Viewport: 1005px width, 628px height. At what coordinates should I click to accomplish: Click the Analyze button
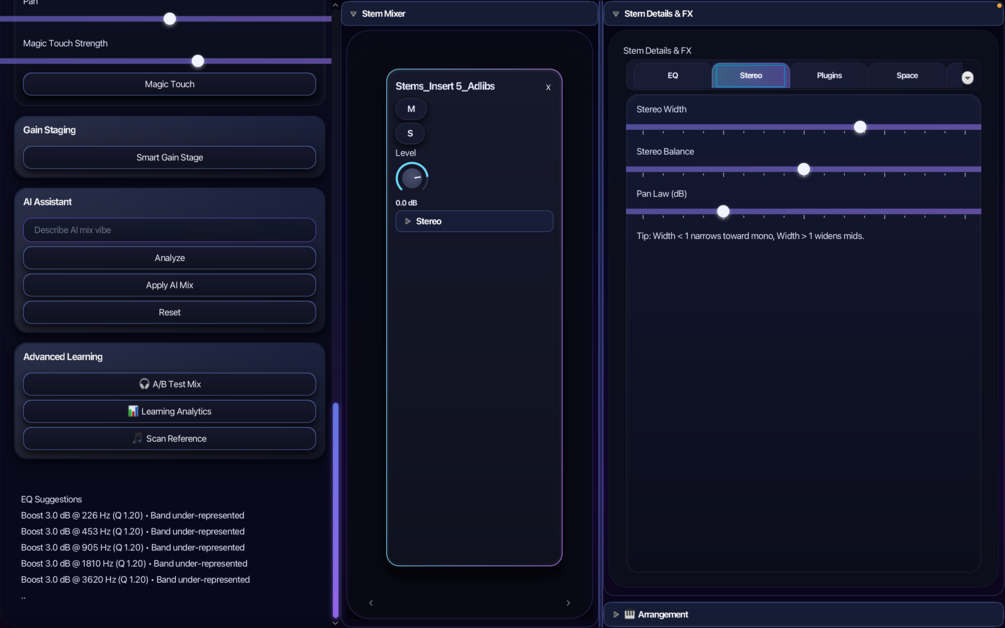pyautogui.click(x=169, y=258)
